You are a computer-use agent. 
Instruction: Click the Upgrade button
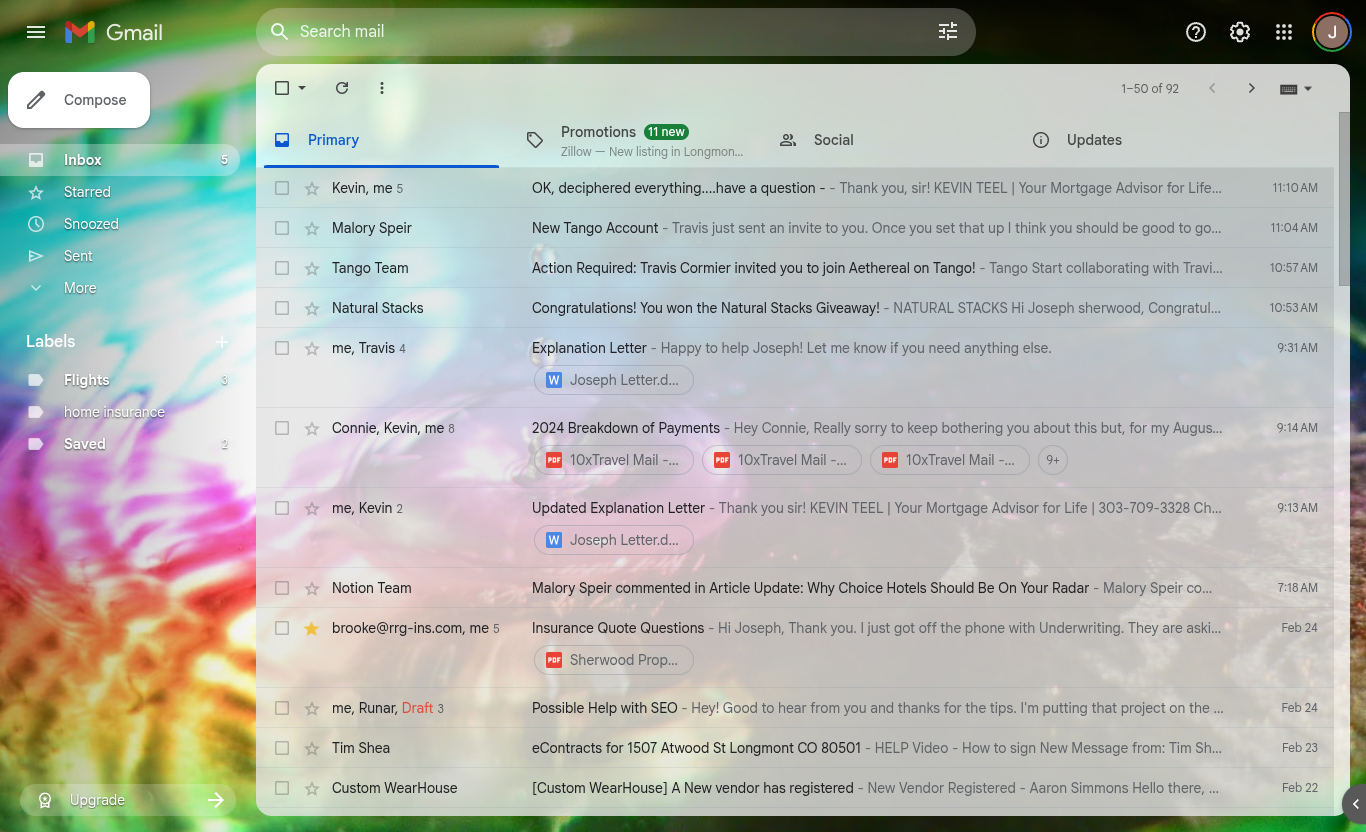(128, 800)
